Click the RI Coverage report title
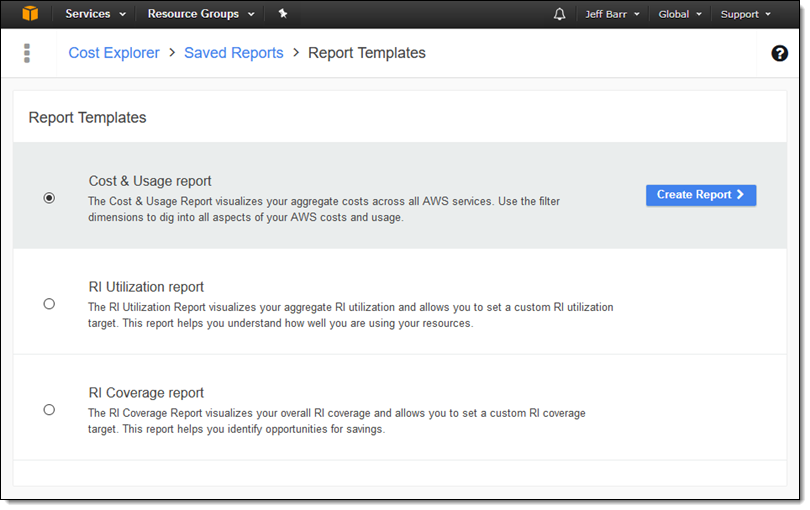 (146, 393)
